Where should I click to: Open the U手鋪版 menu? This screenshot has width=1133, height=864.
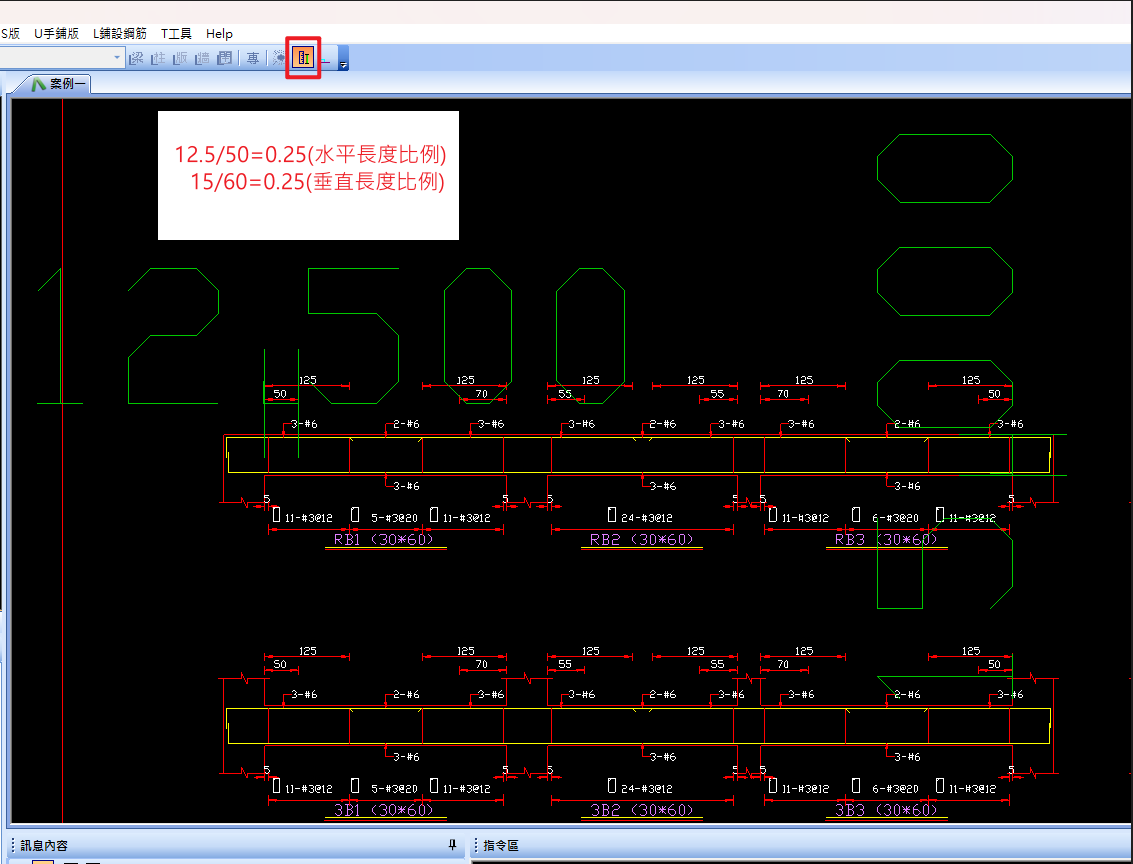coord(56,34)
